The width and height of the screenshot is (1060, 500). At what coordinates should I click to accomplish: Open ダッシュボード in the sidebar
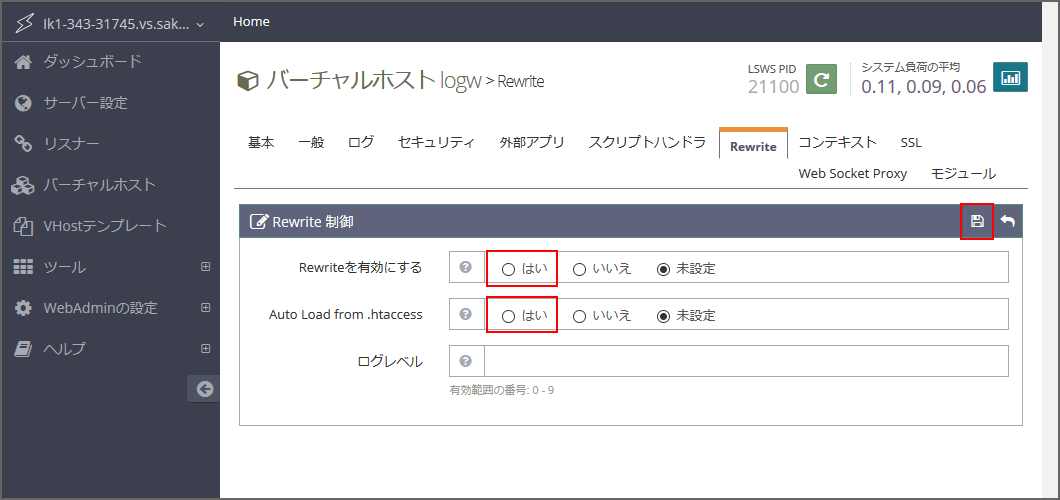[92, 62]
